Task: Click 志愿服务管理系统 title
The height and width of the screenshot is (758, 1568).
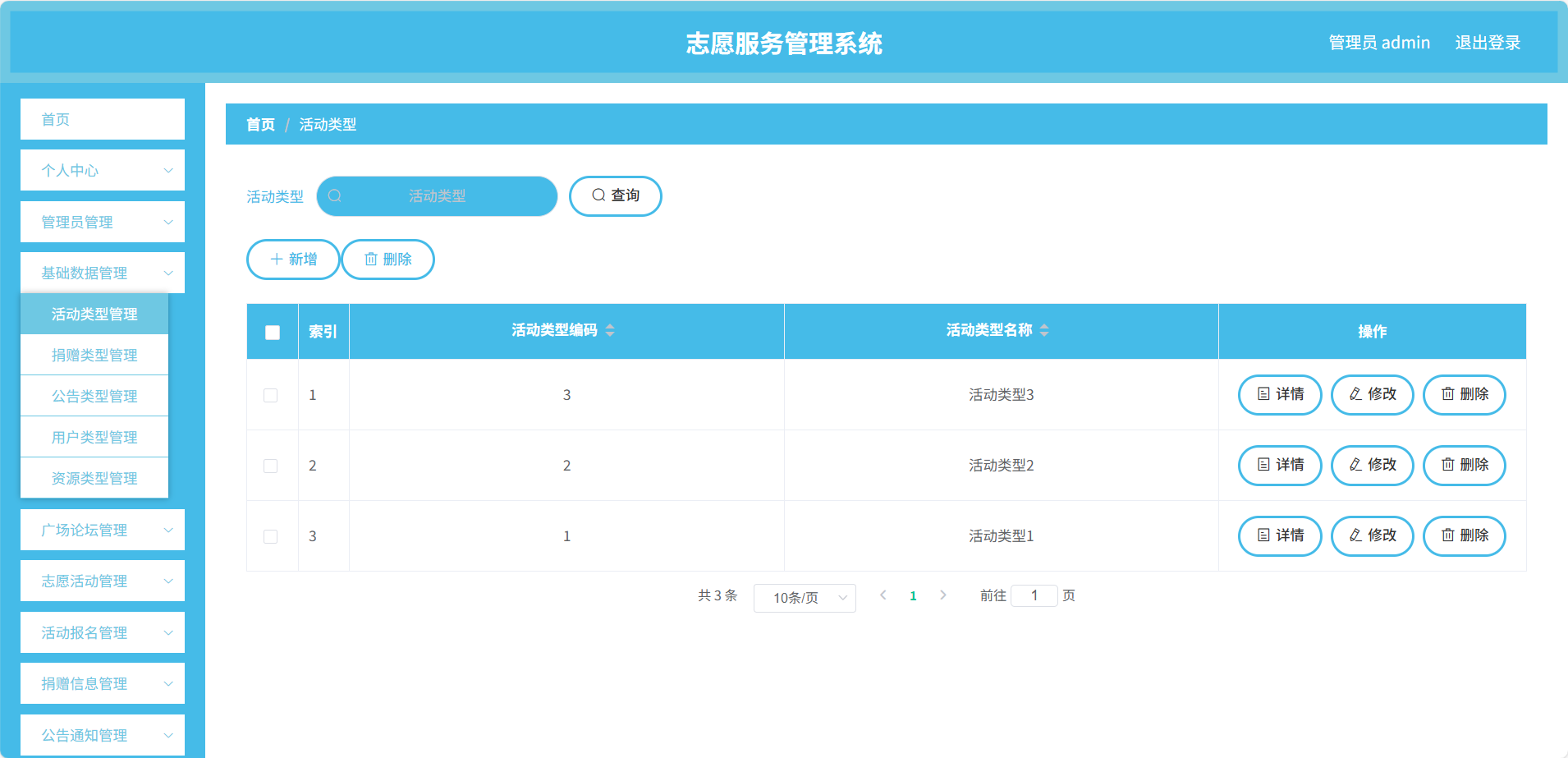Action: coord(784,44)
